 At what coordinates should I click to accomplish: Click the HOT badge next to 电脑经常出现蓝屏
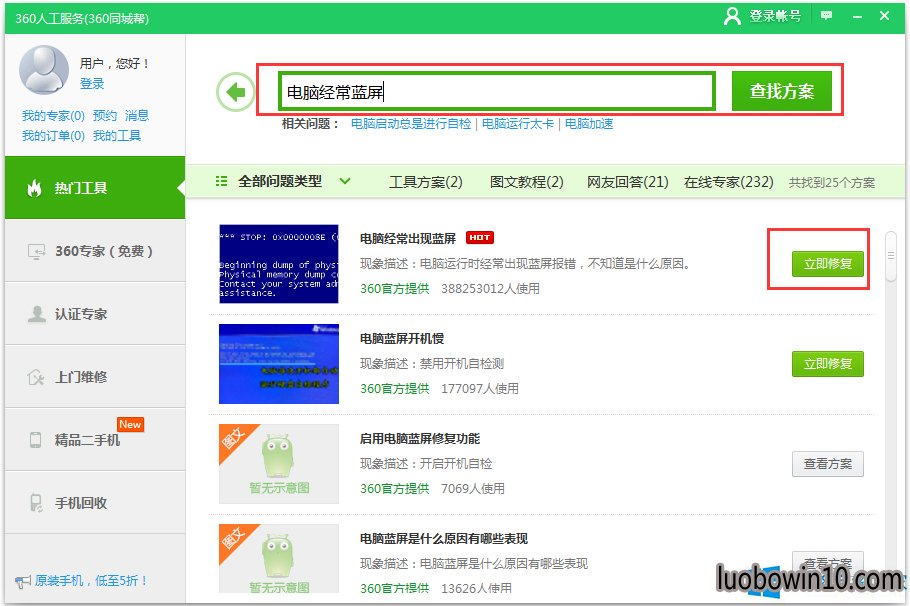tap(479, 237)
